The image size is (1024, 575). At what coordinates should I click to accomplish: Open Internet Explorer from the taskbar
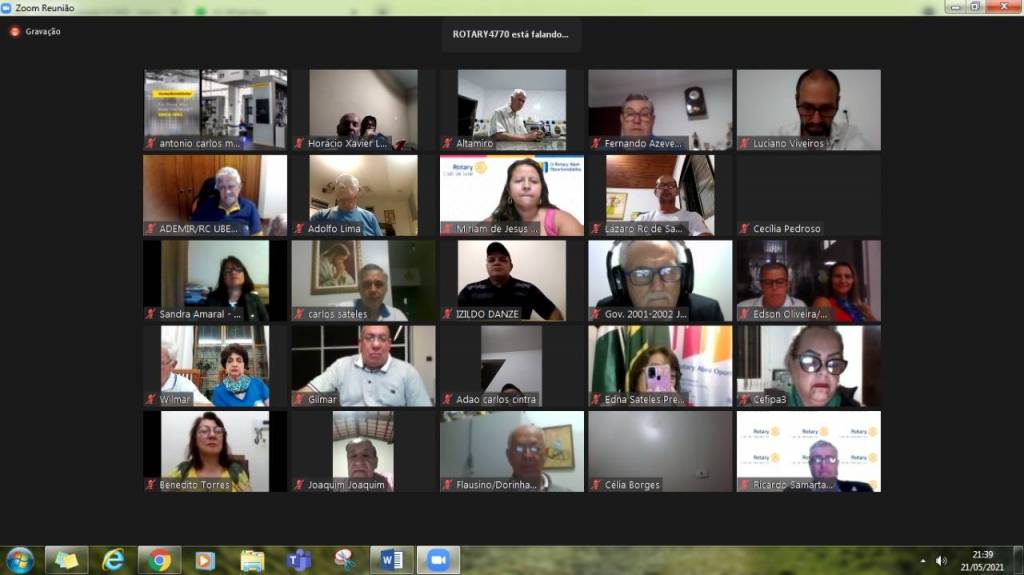(x=113, y=560)
